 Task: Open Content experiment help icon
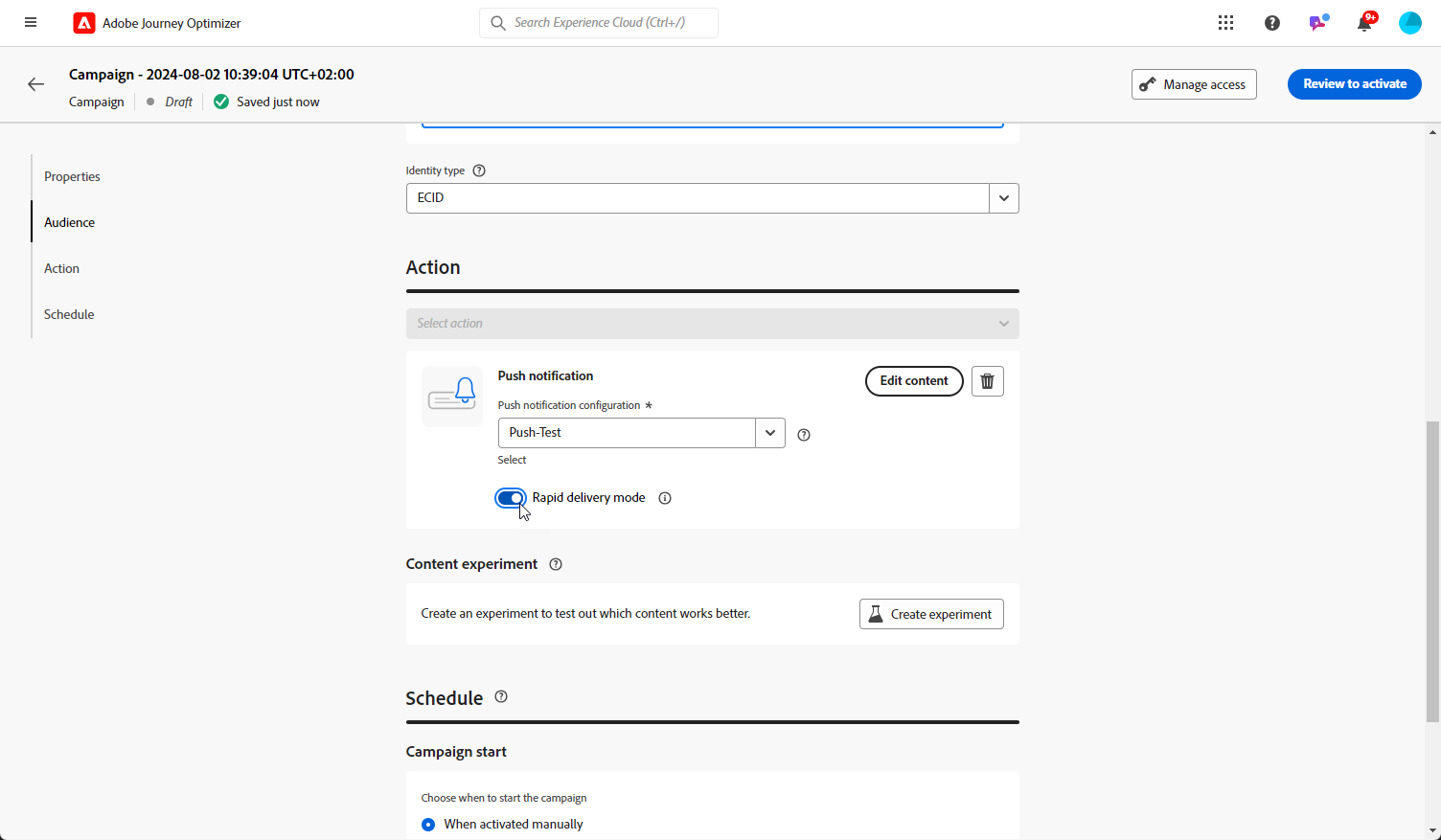[556, 564]
